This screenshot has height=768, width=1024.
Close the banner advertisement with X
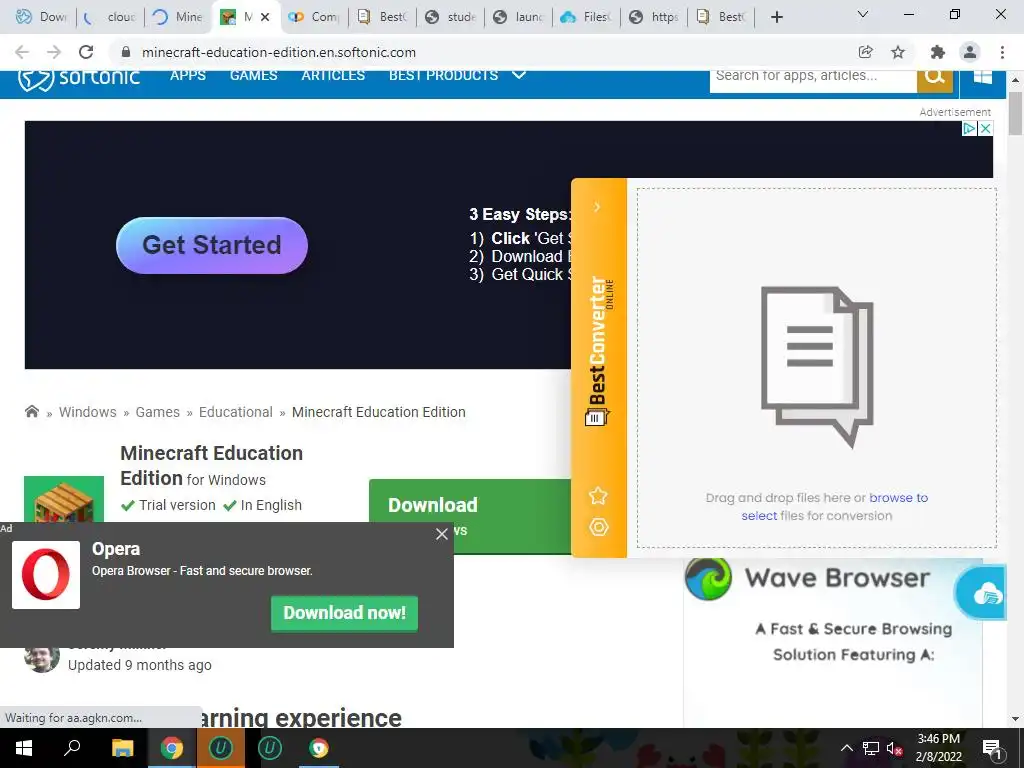coord(985,128)
